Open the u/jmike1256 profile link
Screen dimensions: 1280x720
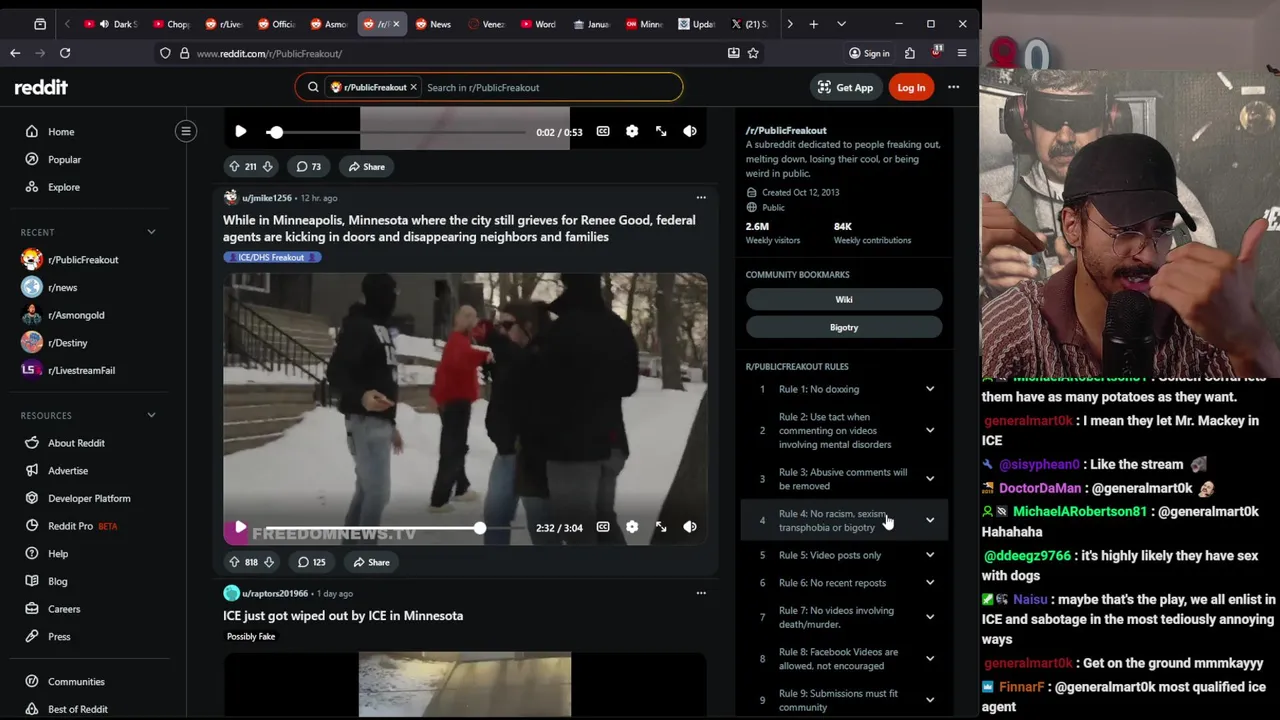(267, 198)
